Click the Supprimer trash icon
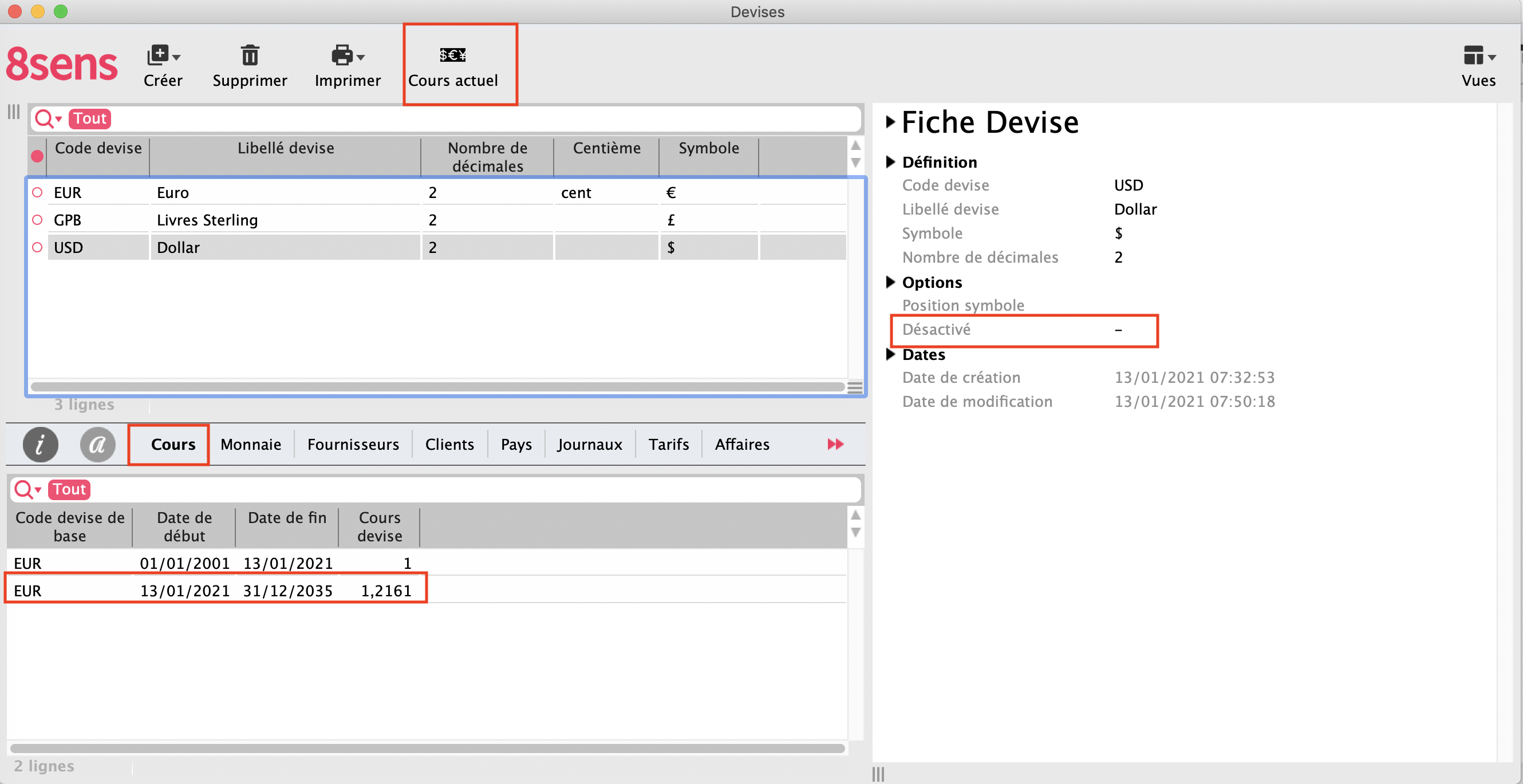Image resolution: width=1523 pixels, height=784 pixels. (250, 55)
